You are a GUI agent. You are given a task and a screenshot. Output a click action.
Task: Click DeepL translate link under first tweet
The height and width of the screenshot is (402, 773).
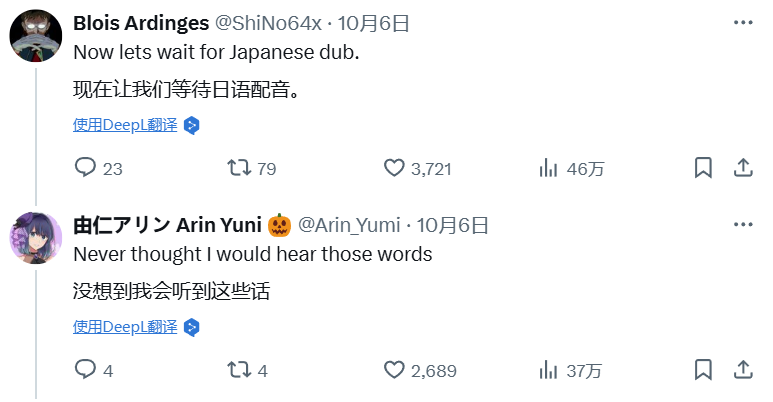(x=125, y=125)
